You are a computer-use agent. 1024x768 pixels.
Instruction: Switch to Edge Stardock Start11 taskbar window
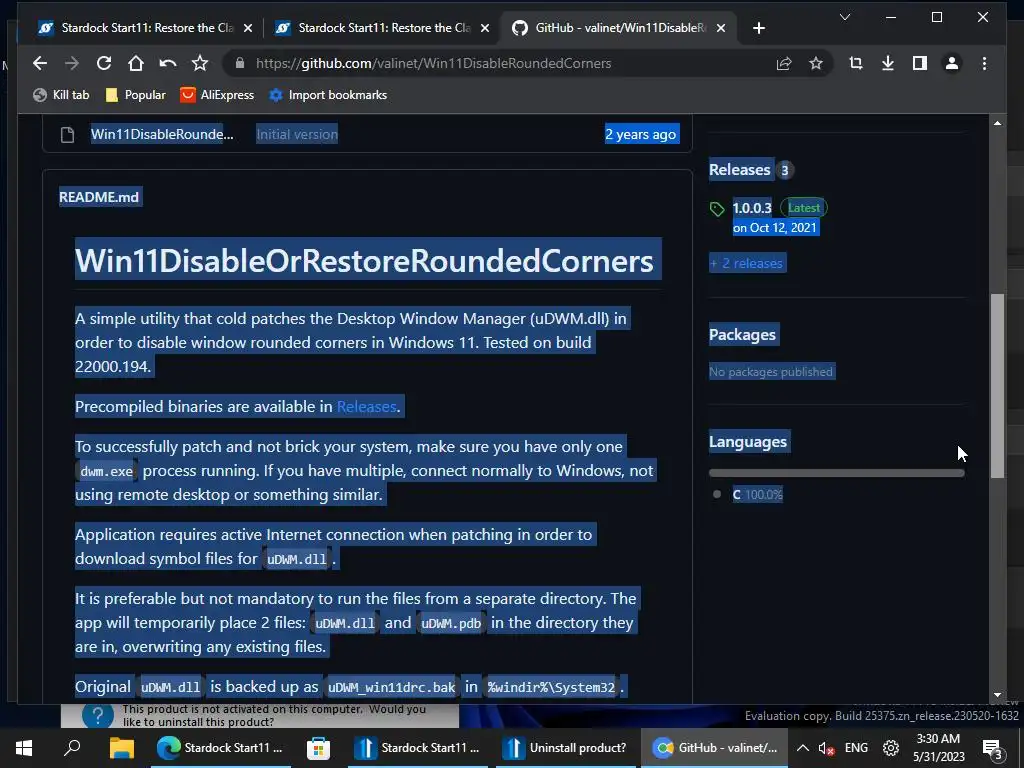[219, 748]
